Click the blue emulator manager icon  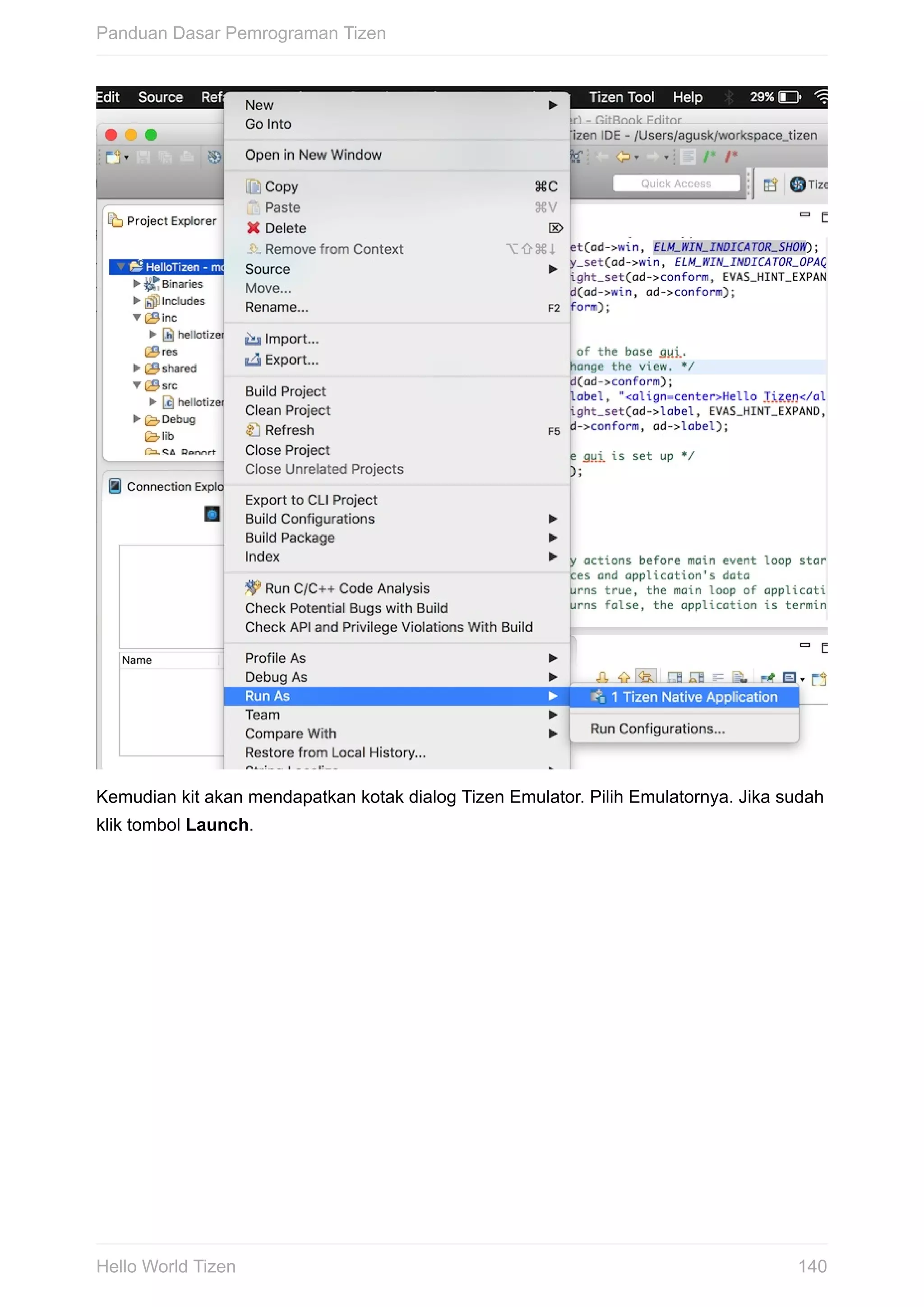point(212,514)
